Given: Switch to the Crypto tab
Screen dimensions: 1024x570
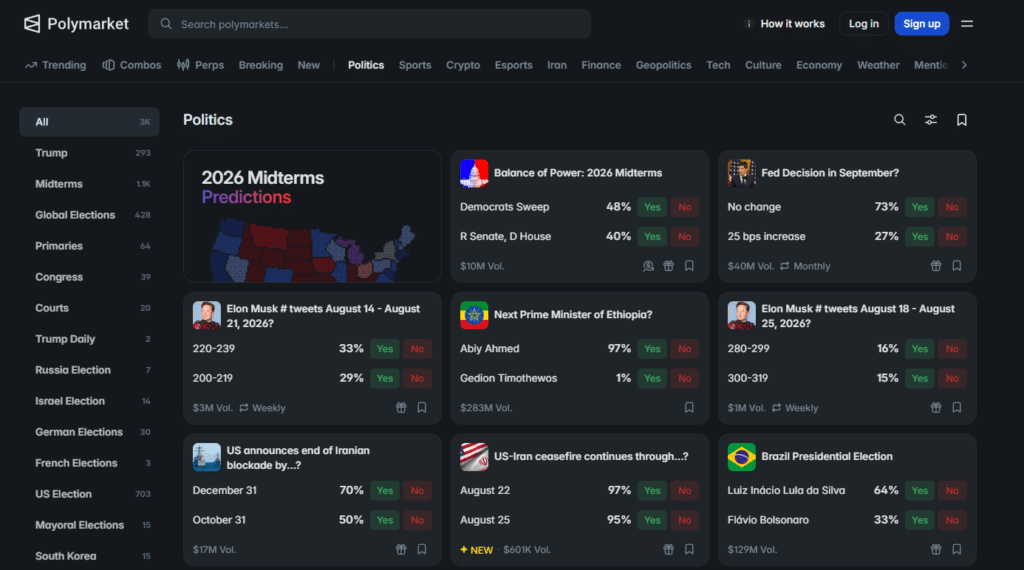Looking at the screenshot, I should 463,65.
